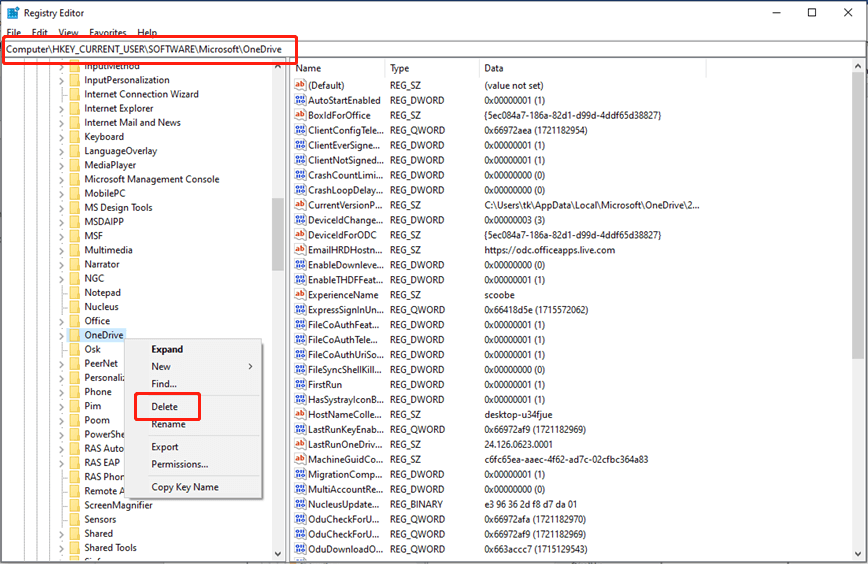
Task: Click the Internet Explorer folder icon
Action: (x=75, y=108)
